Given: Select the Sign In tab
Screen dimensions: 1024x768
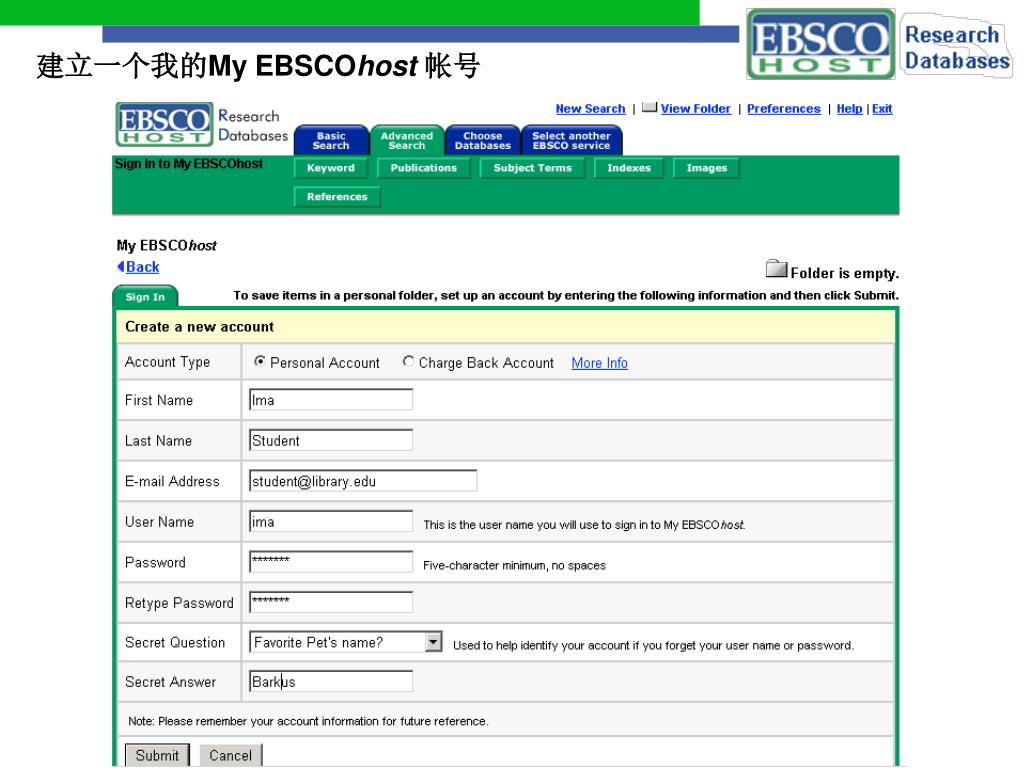Looking at the screenshot, I should pos(145,296).
